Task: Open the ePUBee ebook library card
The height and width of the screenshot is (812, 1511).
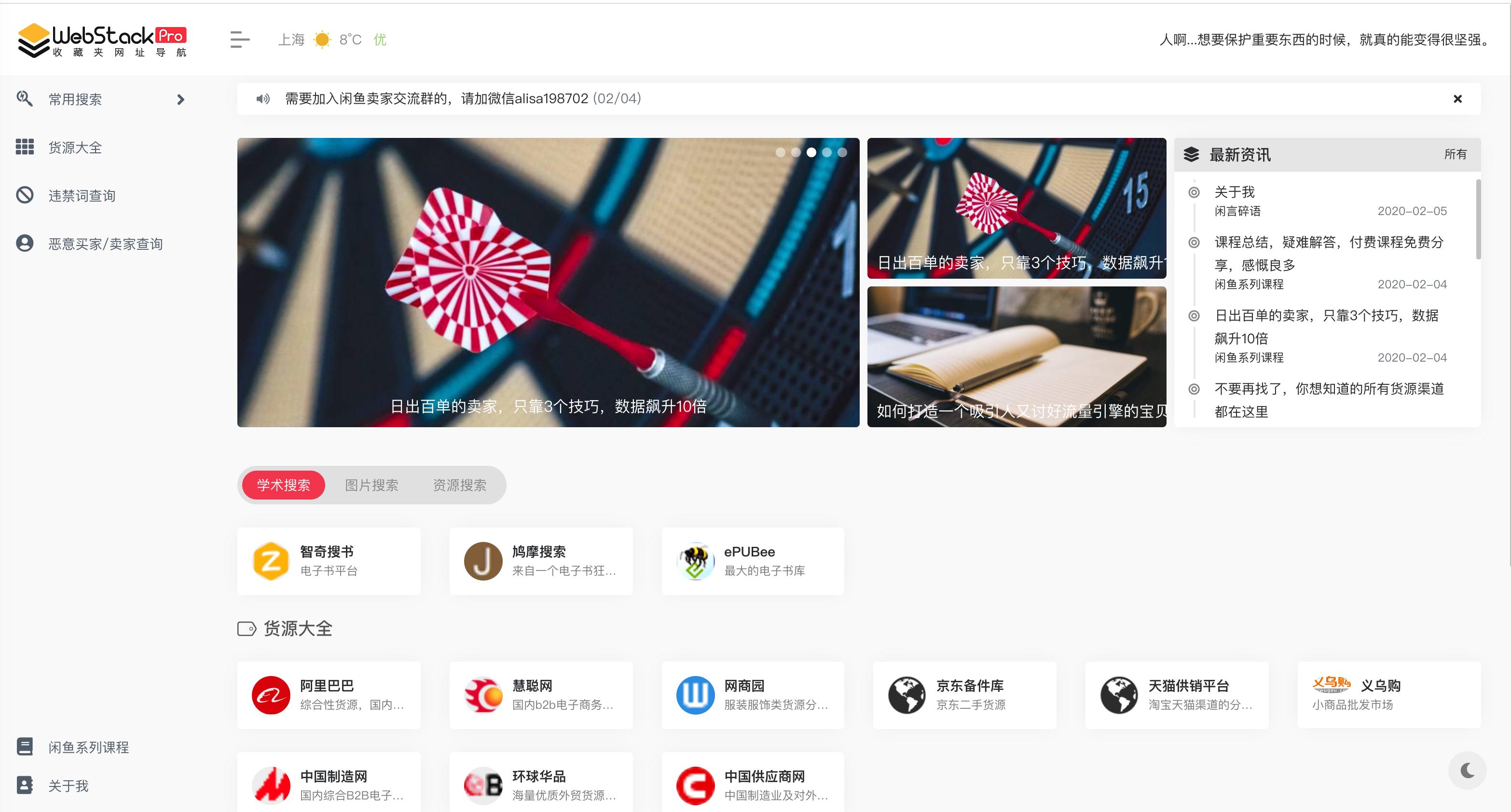Action: (753, 560)
